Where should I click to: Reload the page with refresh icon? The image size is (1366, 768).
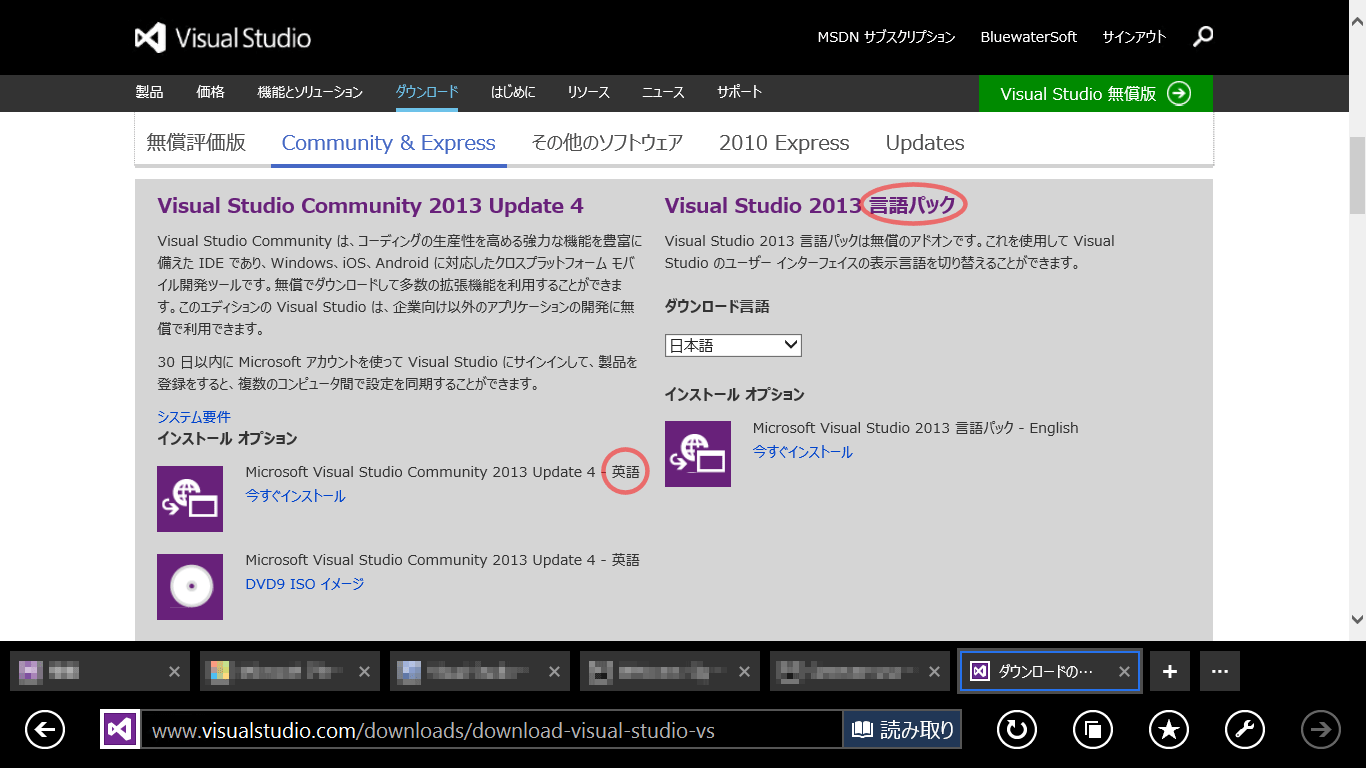pyautogui.click(x=1017, y=730)
